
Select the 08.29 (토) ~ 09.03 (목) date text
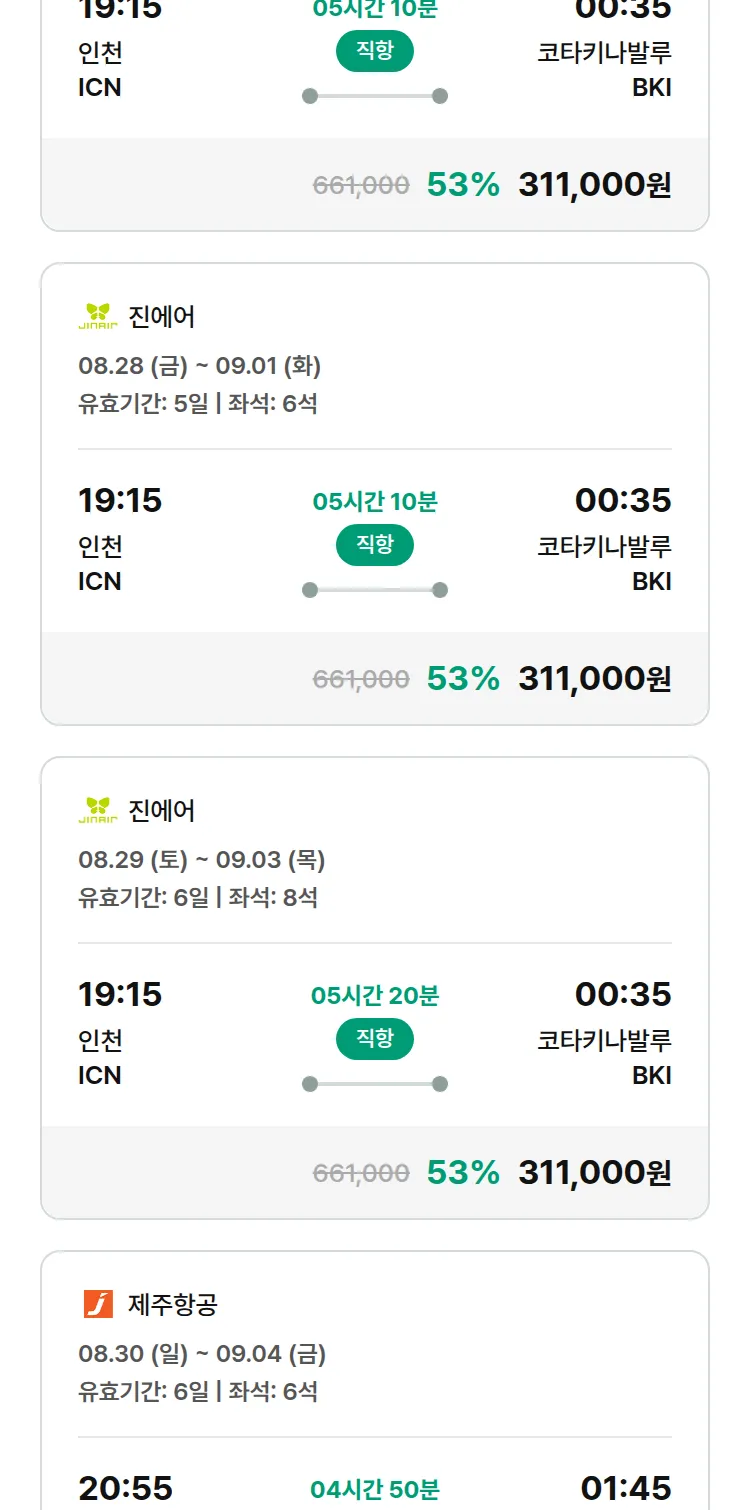tap(202, 860)
